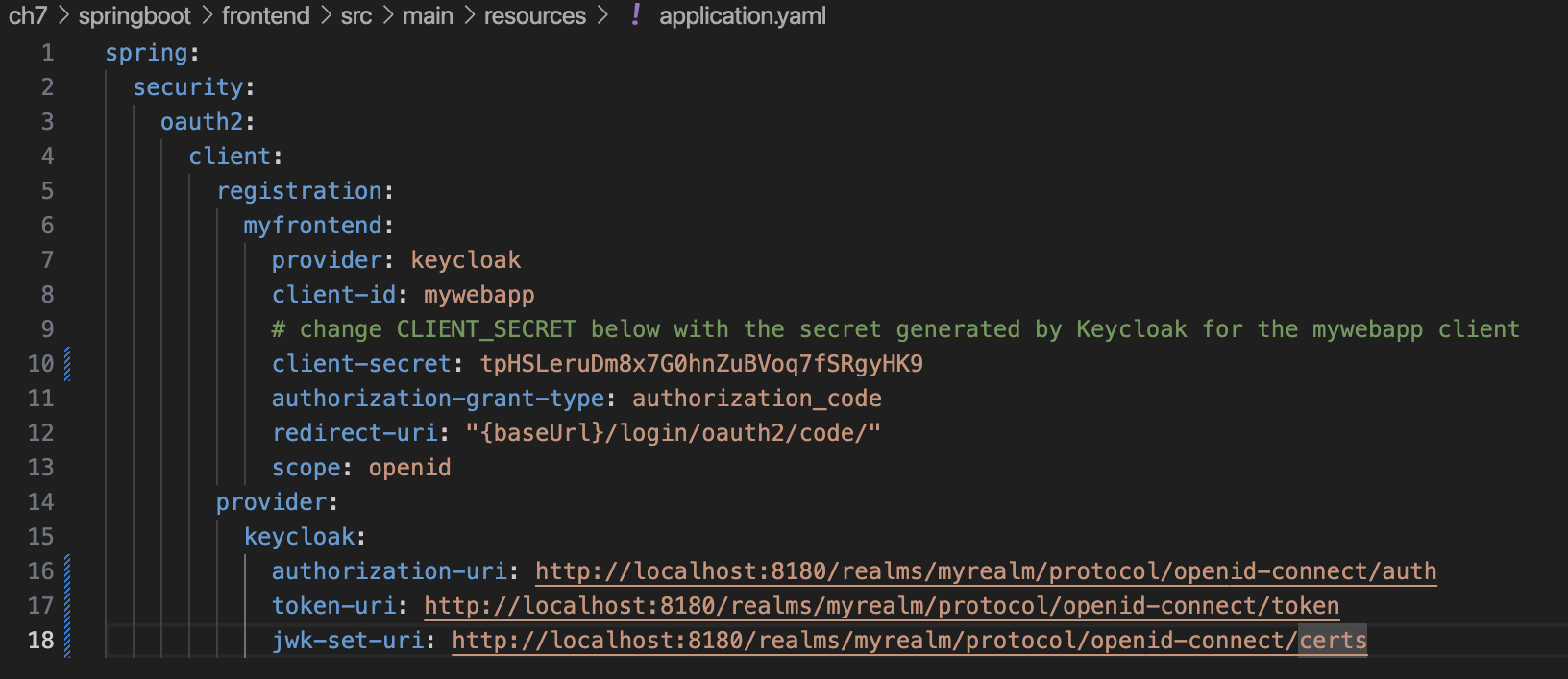Follow the token-uri link ending in /token

882,606
